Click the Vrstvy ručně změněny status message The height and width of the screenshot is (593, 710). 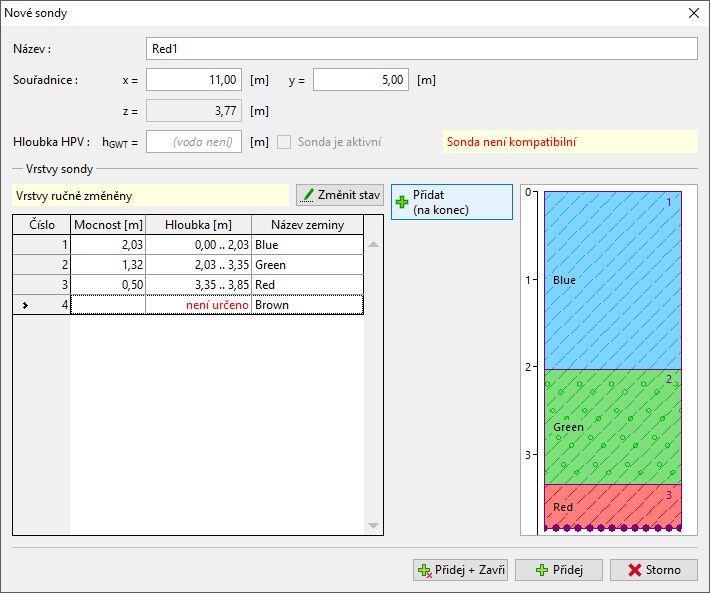tap(150, 196)
